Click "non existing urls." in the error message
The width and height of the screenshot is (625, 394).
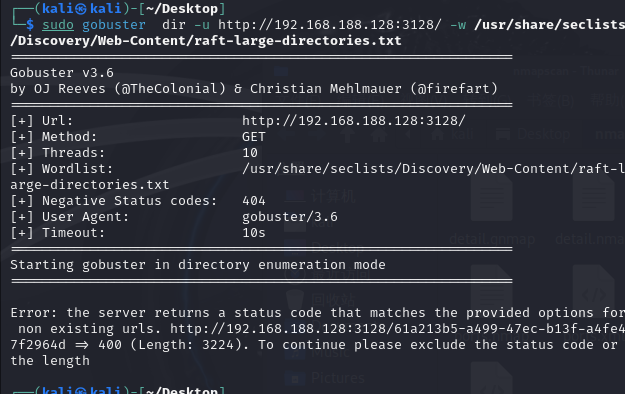tap(90, 329)
